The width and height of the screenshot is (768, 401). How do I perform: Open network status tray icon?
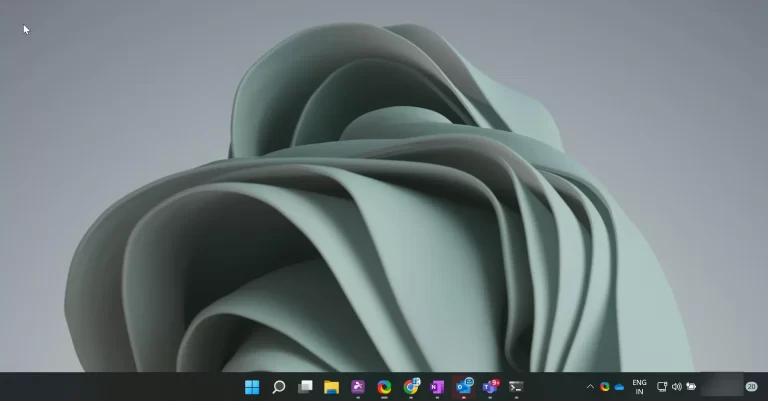662,387
